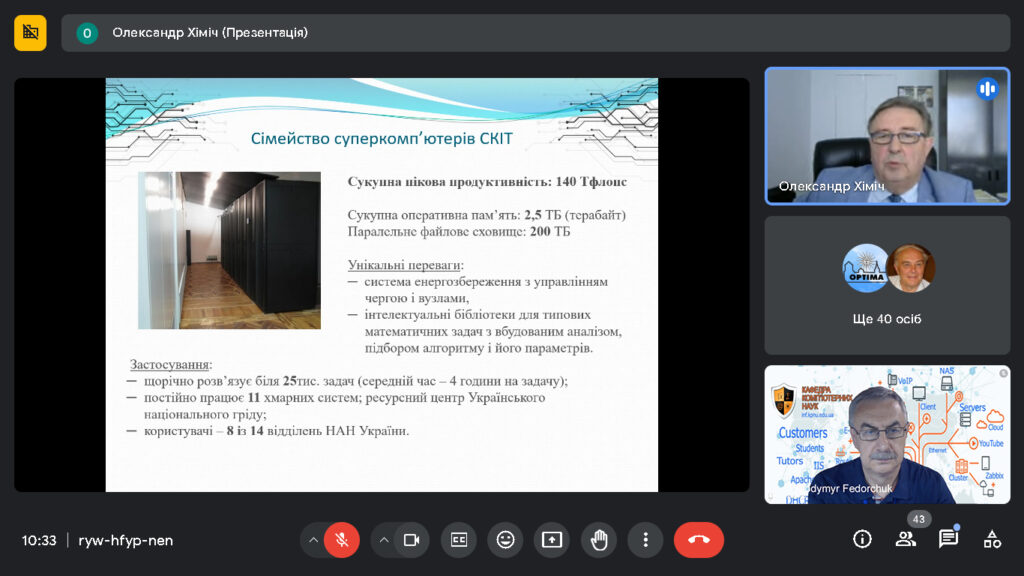Image resolution: width=1024 pixels, height=576 pixels.
Task: Turn on closed captions
Action: point(459,540)
